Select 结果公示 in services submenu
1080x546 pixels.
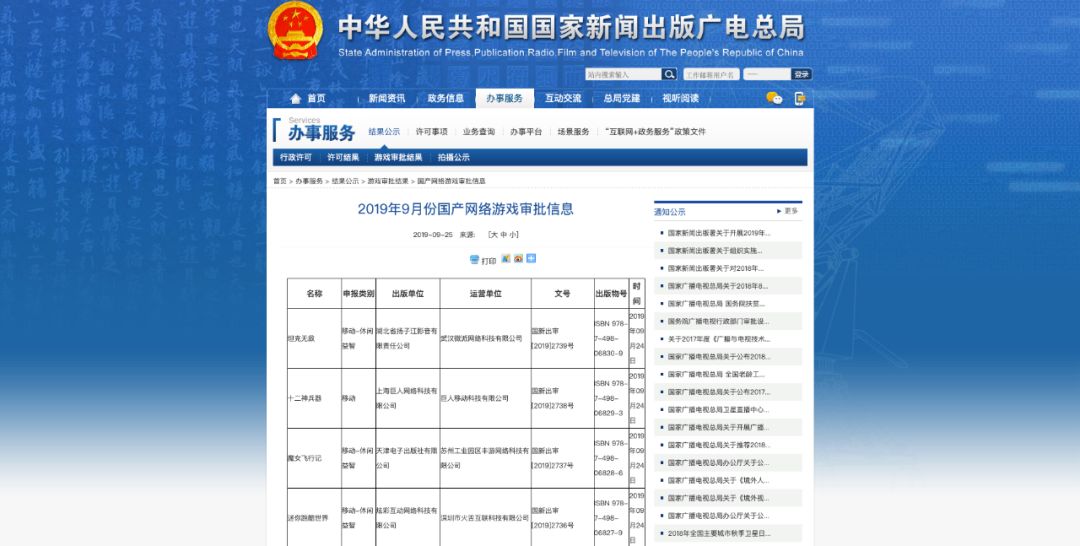tap(384, 132)
